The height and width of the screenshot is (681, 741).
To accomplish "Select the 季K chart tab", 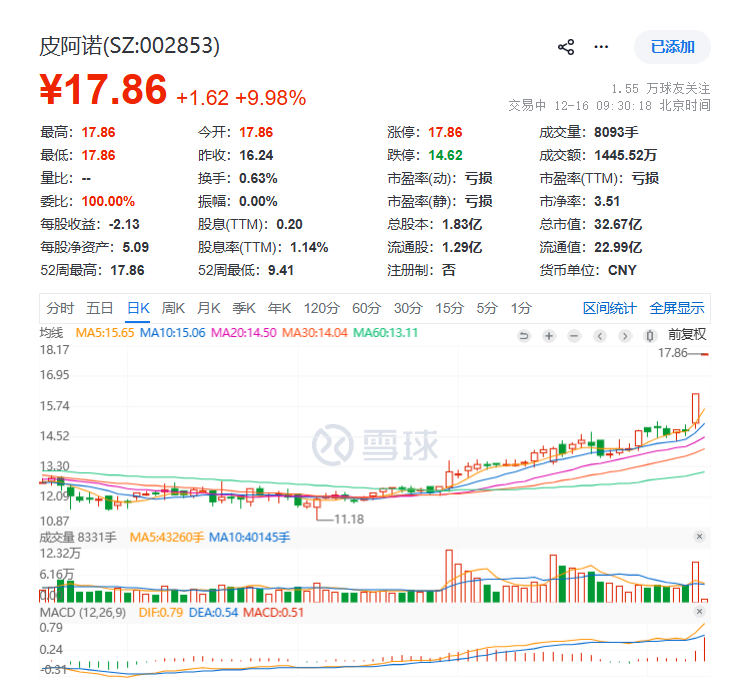I will click(244, 308).
